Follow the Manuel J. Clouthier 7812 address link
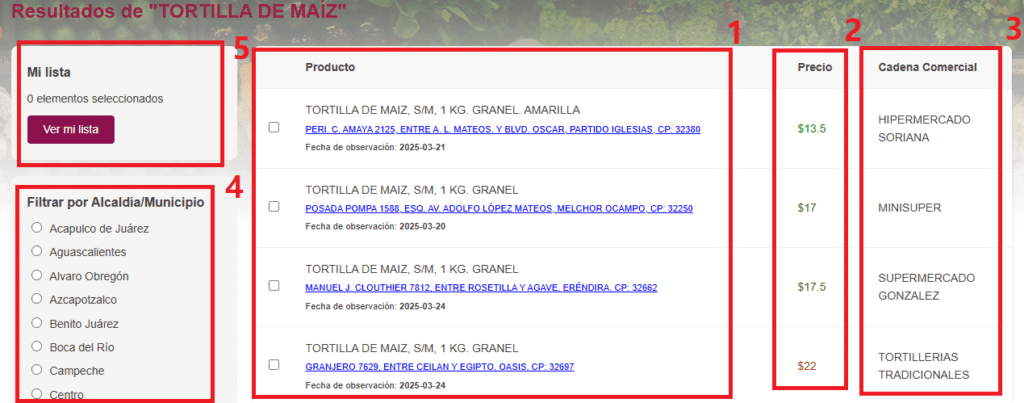Viewport: 1024px width, 403px height. click(x=480, y=288)
